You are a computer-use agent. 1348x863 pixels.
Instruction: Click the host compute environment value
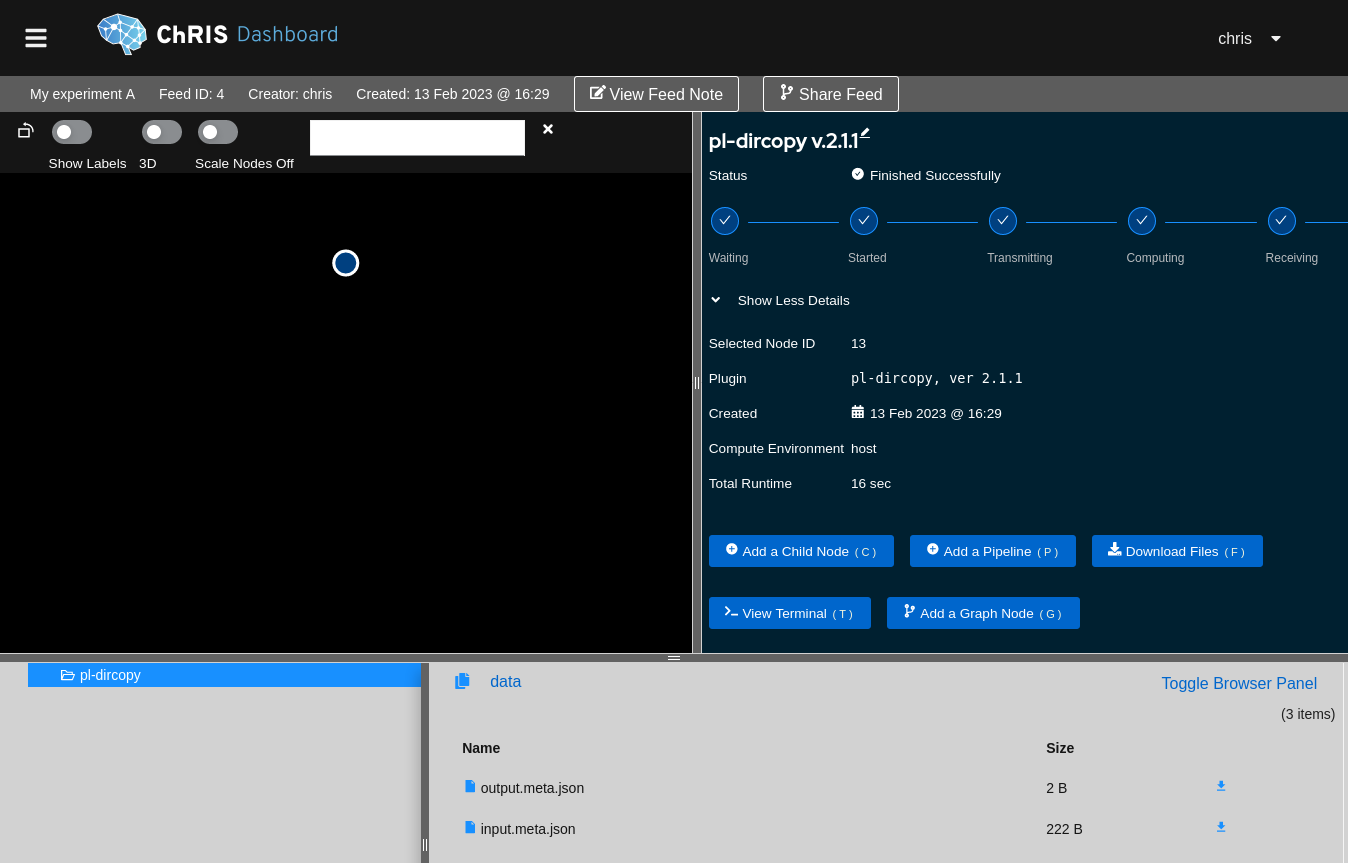pos(864,448)
